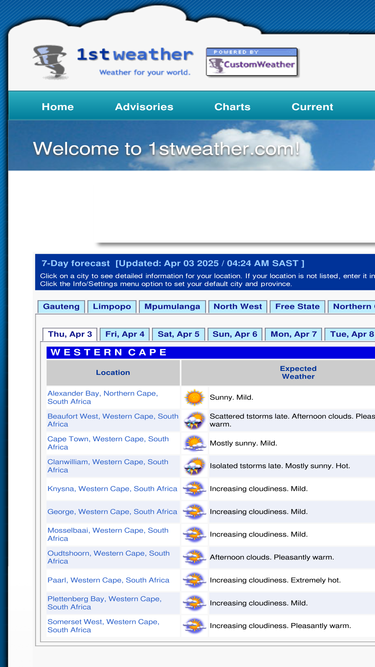
Task: Switch to the North West tab
Action: (238, 307)
